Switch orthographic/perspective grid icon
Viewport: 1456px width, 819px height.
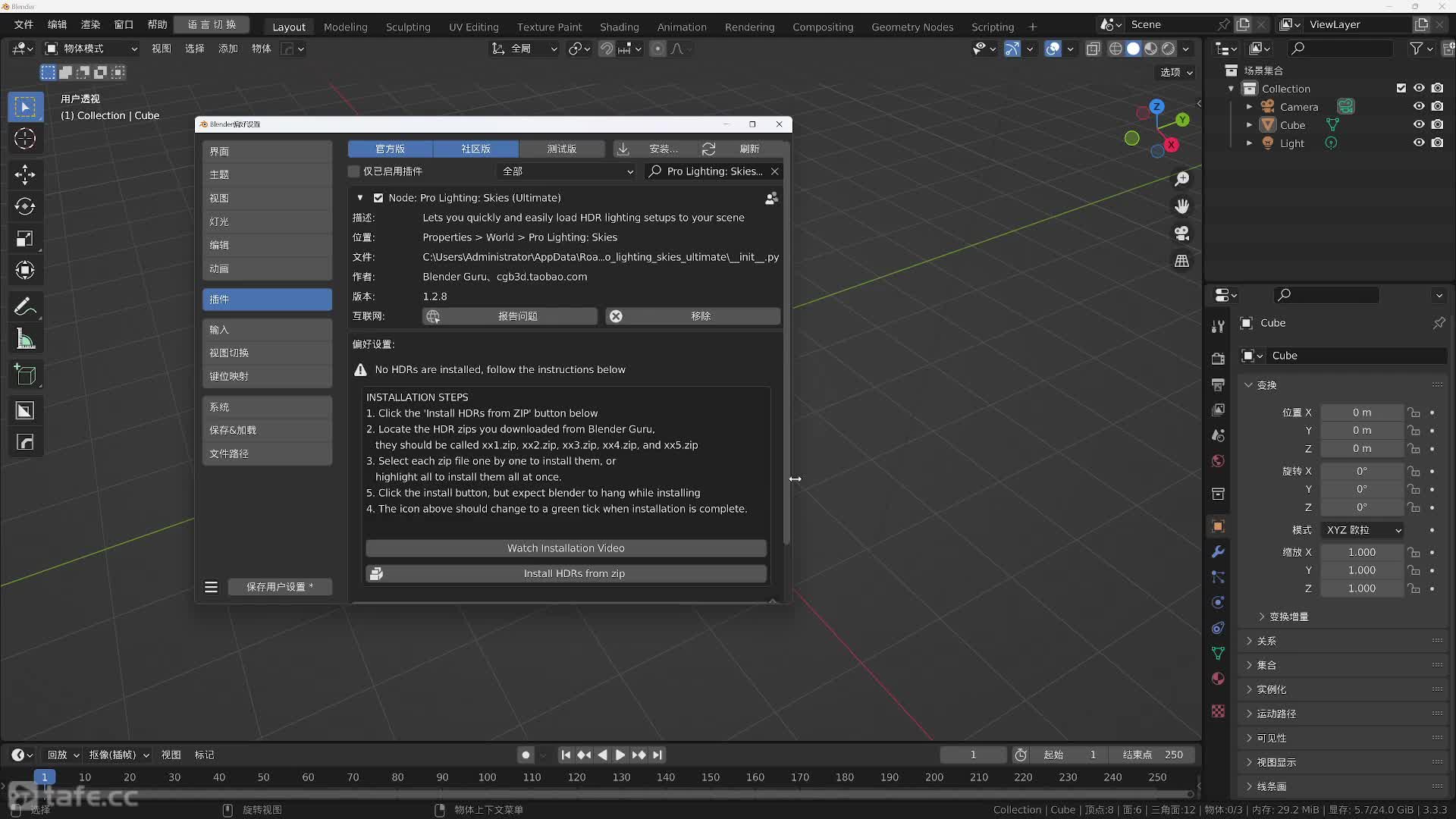click(1181, 261)
